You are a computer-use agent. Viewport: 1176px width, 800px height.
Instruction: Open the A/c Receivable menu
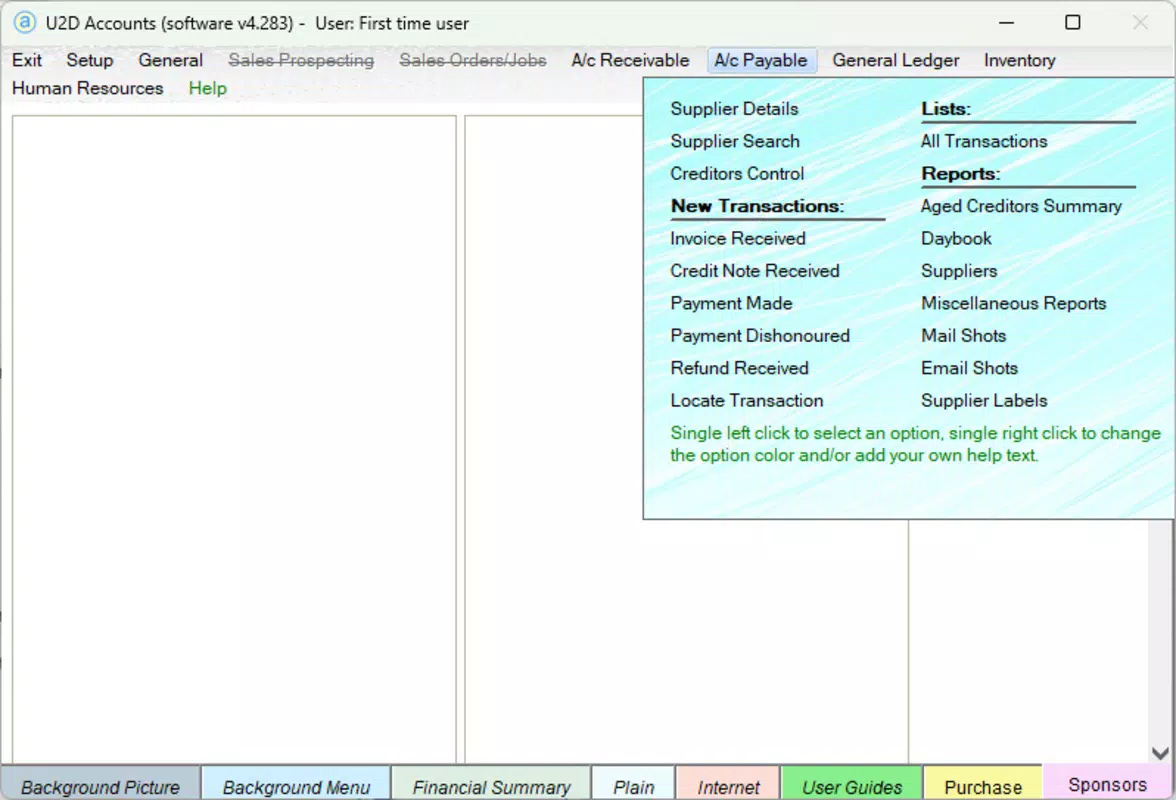630,60
